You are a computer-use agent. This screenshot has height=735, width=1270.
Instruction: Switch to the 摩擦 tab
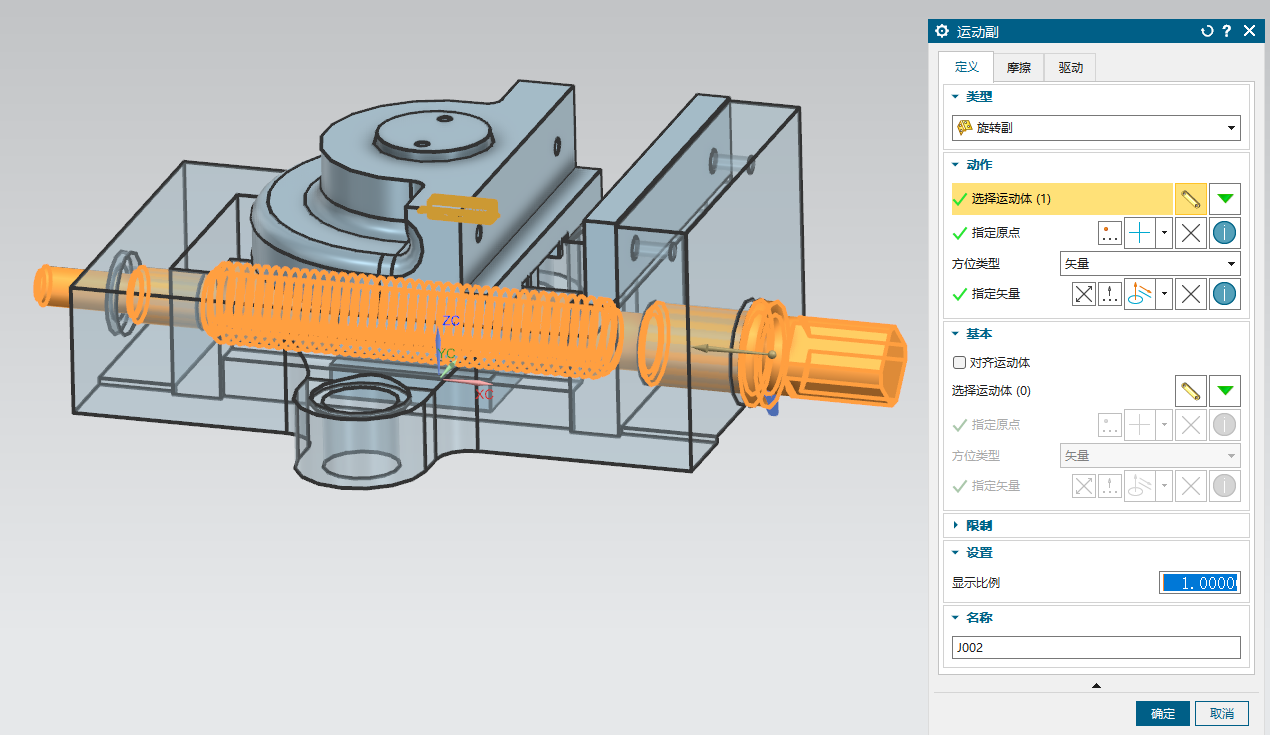[1018, 68]
